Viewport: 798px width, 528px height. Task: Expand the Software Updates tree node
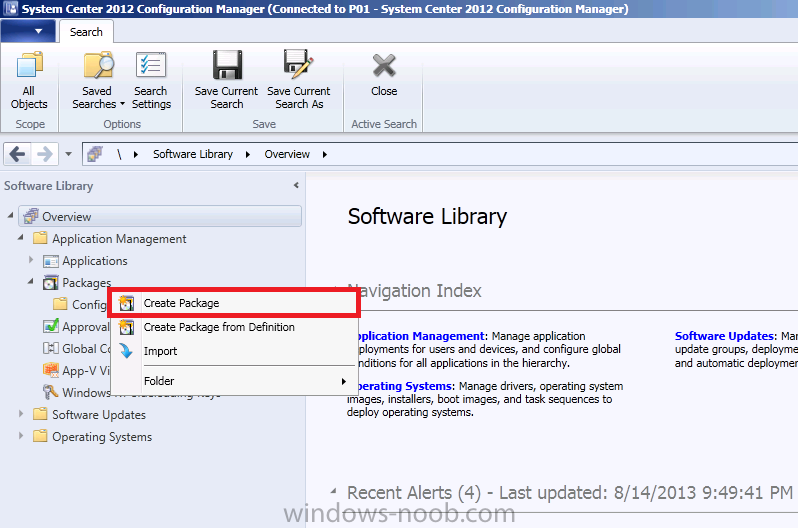(x=23, y=414)
